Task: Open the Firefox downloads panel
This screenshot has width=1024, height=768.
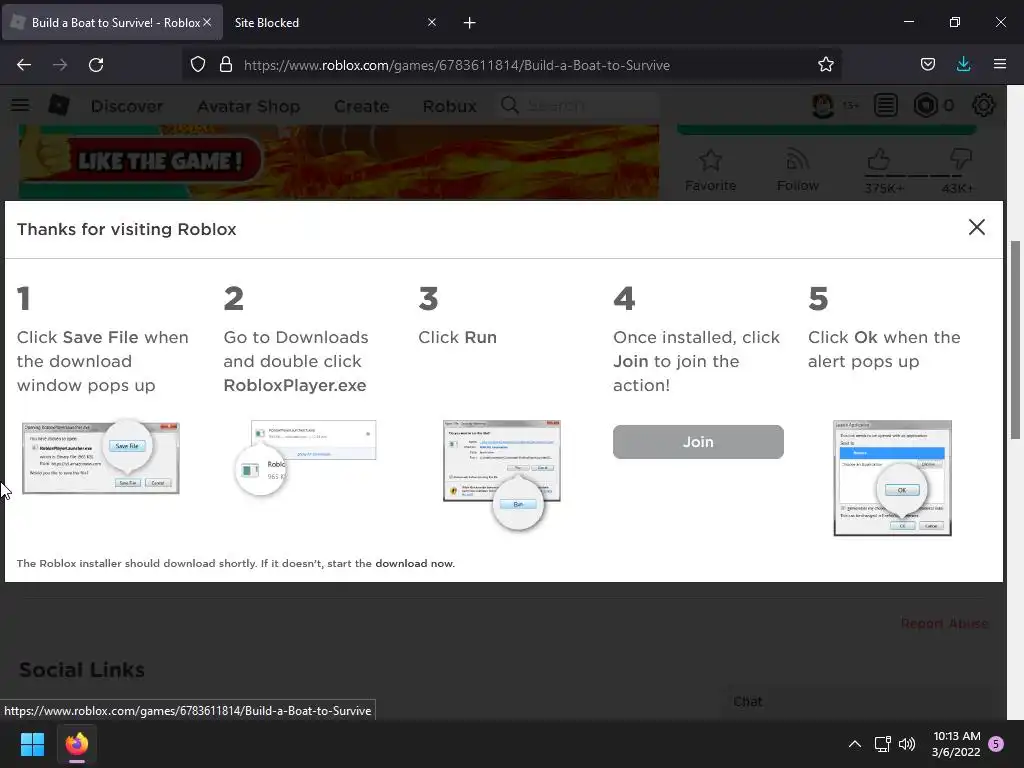Action: 963,65
